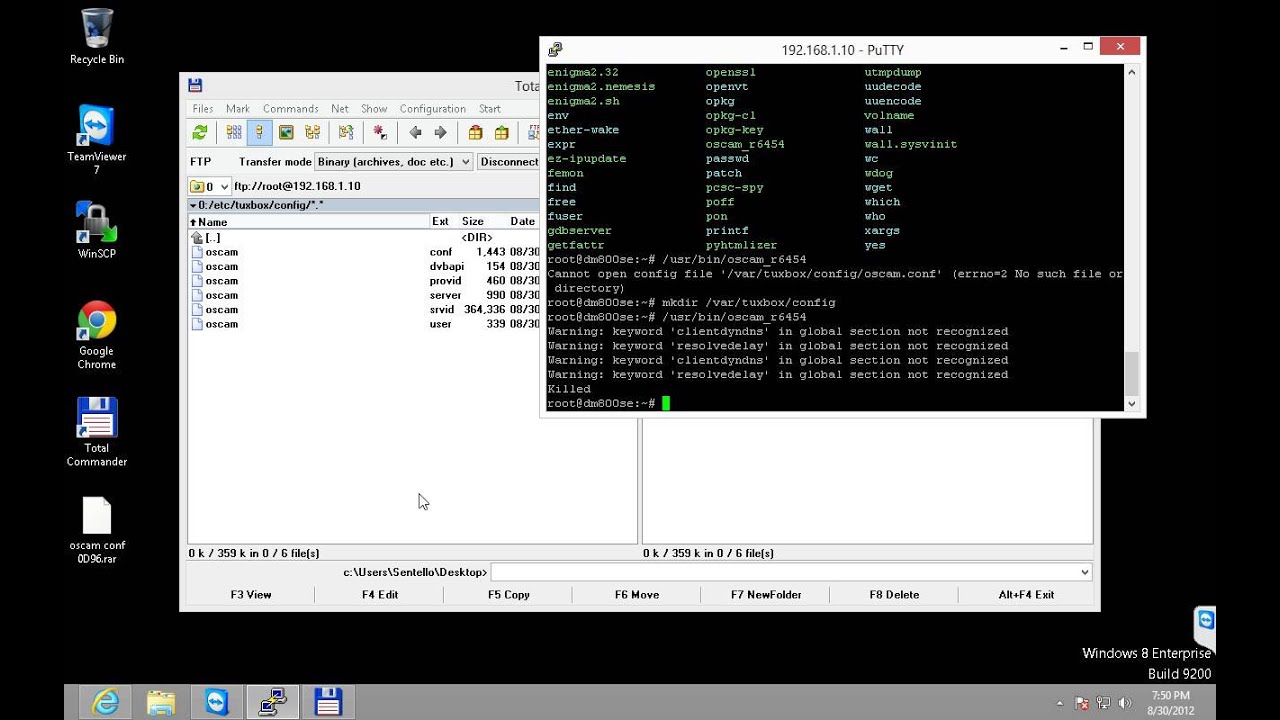Click into the Total Commander command line field
The height and width of the screenshot is (720, 1280).
pyautogui.click(x=783, y=572)
